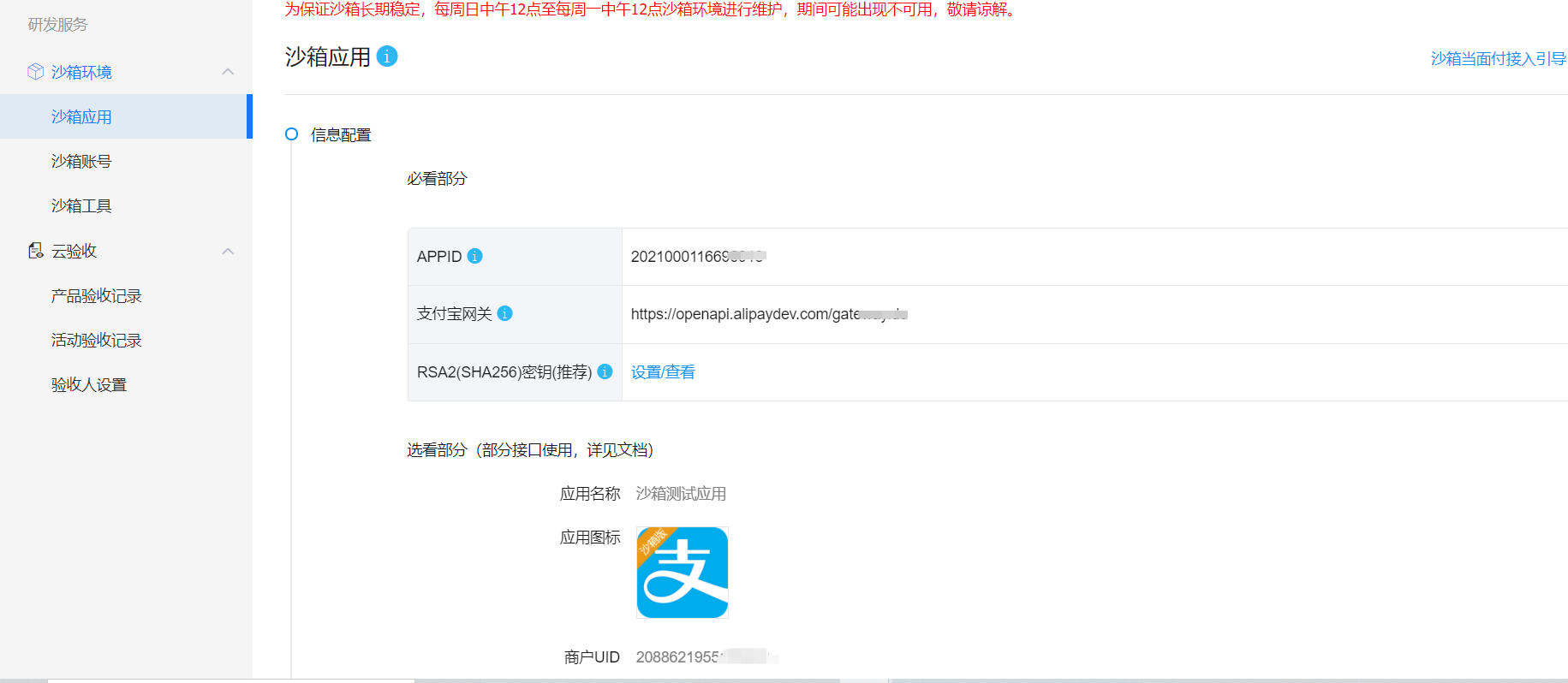Click the gateway URL https://openapi.alipaydev.com
Screen dimensions: 1568x683
click(x=769, y=314)
